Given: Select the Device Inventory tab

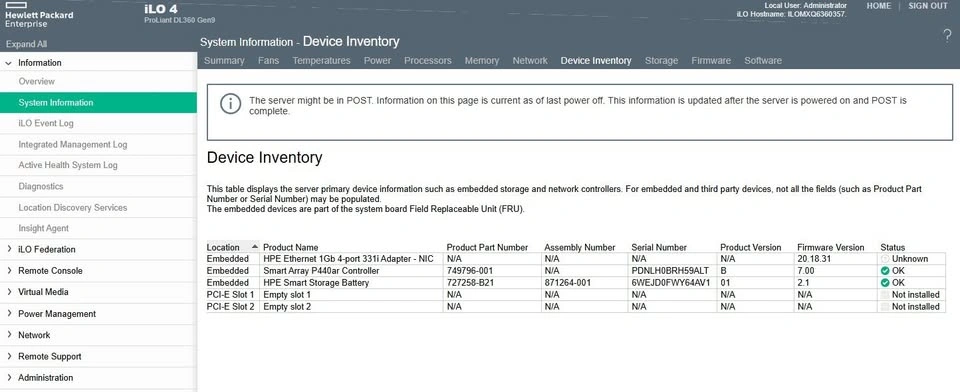Looking at the screenshot, I should [x=596, y=61].
